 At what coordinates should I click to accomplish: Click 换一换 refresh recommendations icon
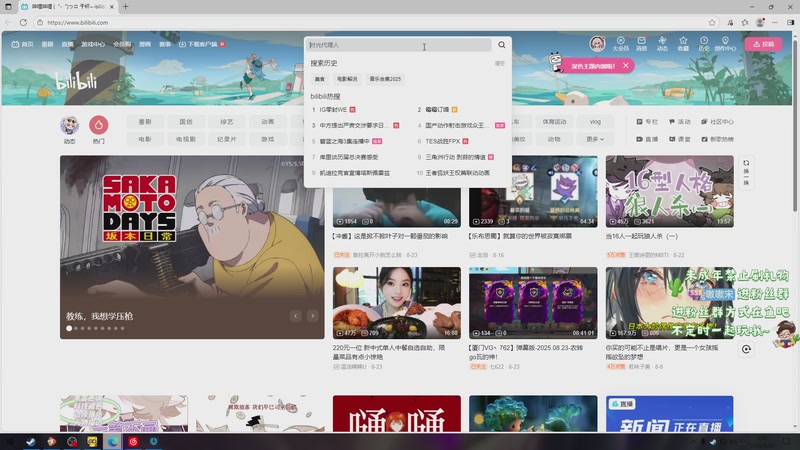click(x=746, y=173)
